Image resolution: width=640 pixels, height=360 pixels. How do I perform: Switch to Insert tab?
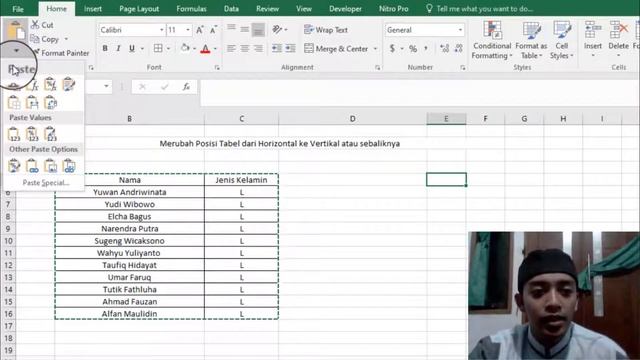pyautogui.click(x=93, y=9)
